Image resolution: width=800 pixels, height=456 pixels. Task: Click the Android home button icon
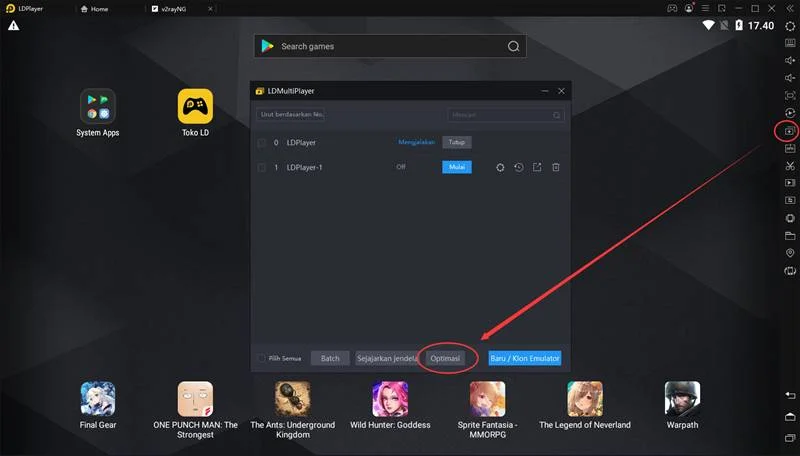790,417
